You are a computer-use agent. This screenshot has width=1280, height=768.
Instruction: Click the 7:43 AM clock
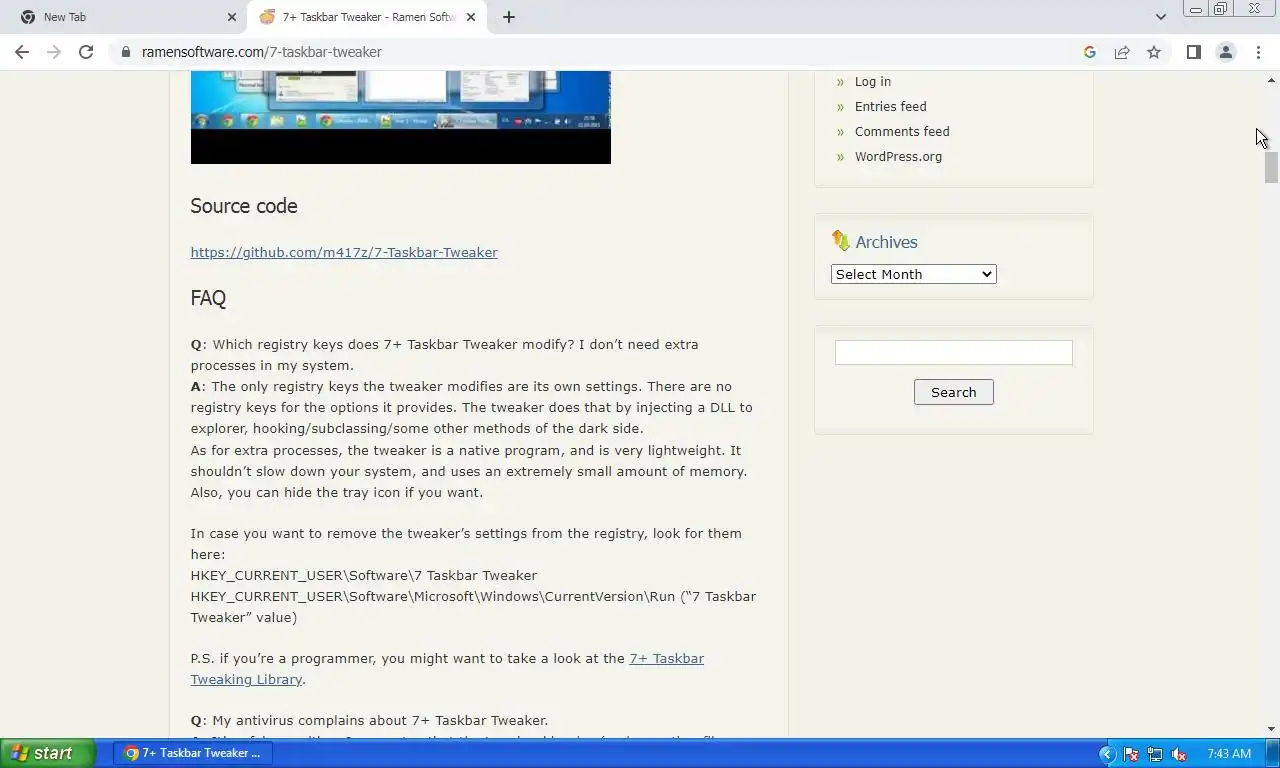[x=1229, y=754]
